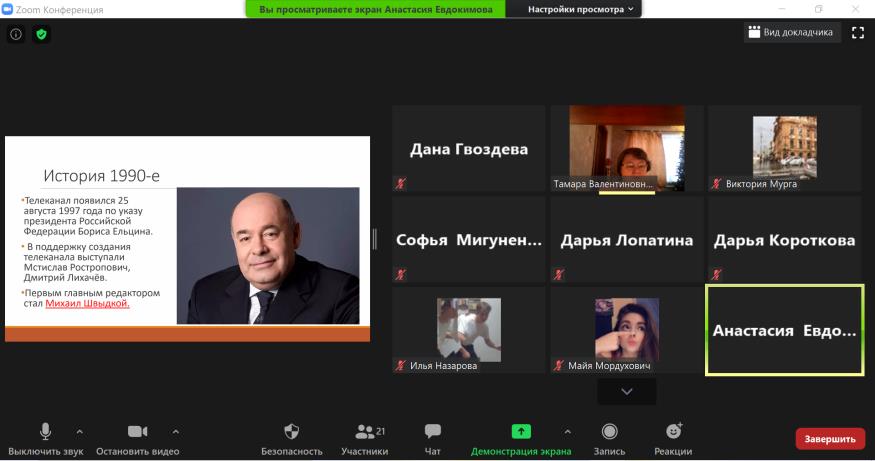Enter fullscreen mode with the corner-brackets icon

tap(858, 33)
